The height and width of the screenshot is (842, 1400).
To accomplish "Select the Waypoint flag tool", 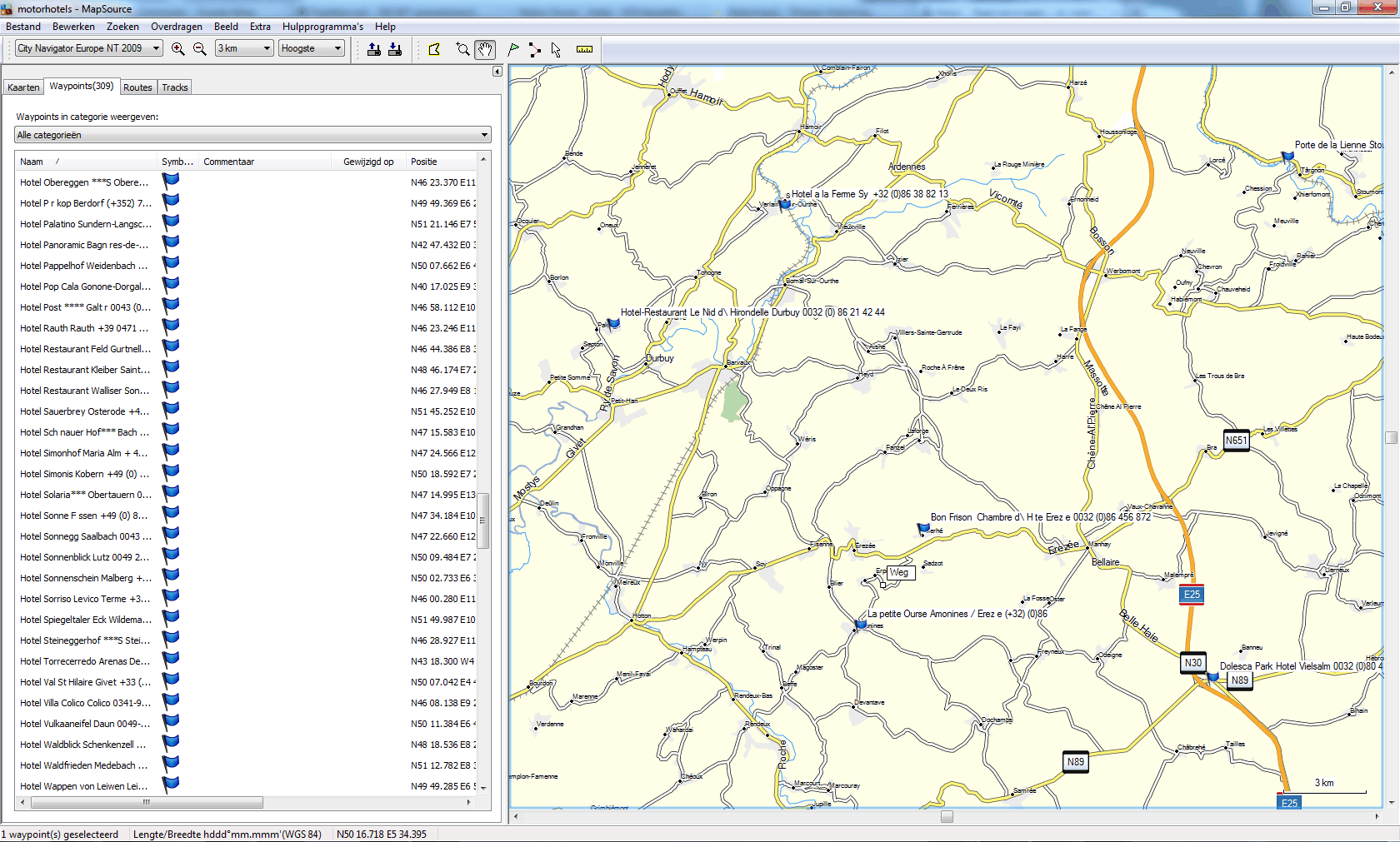I will (513, 49).
